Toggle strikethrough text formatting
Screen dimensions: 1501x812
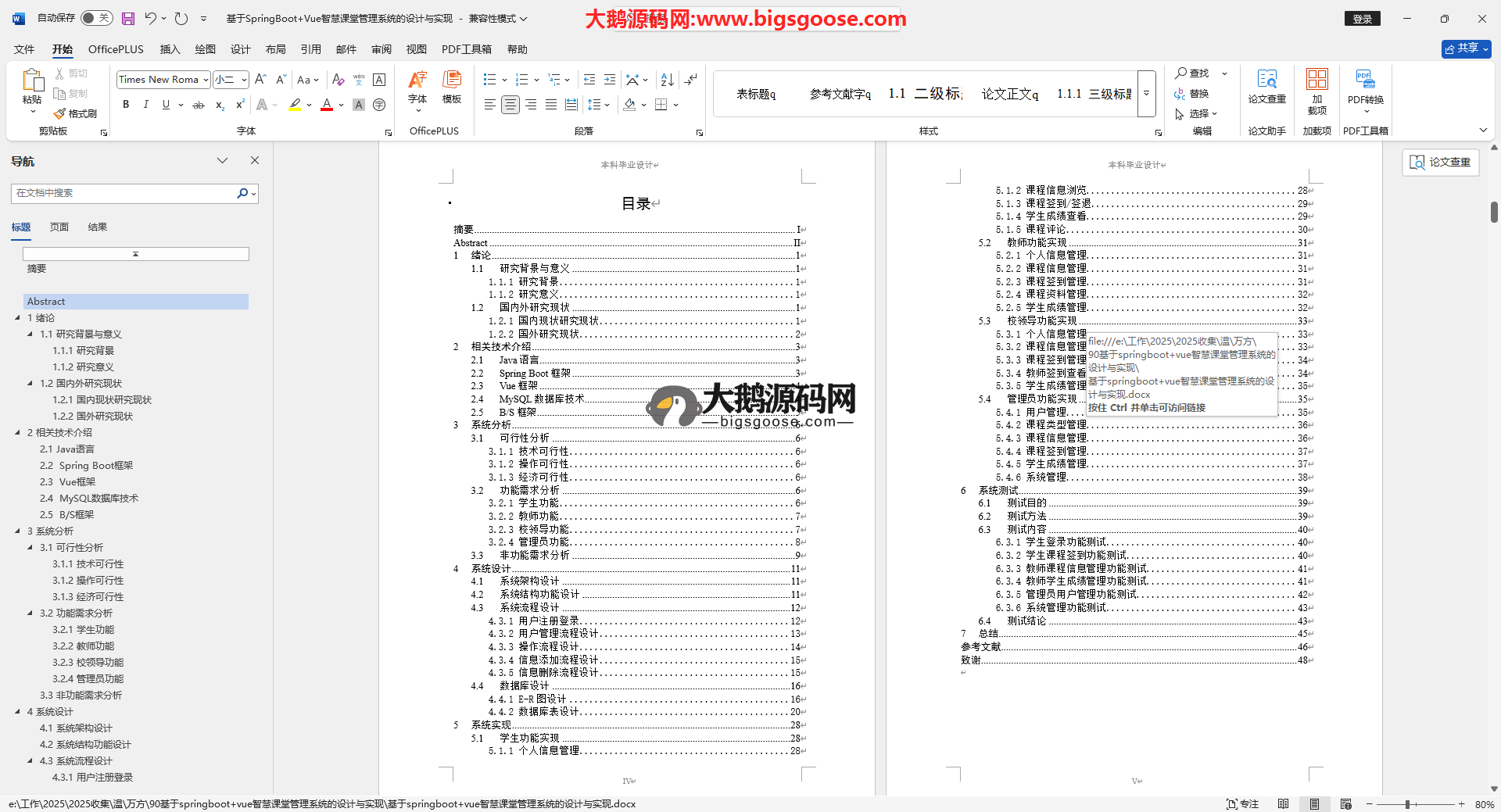(199, 105)
